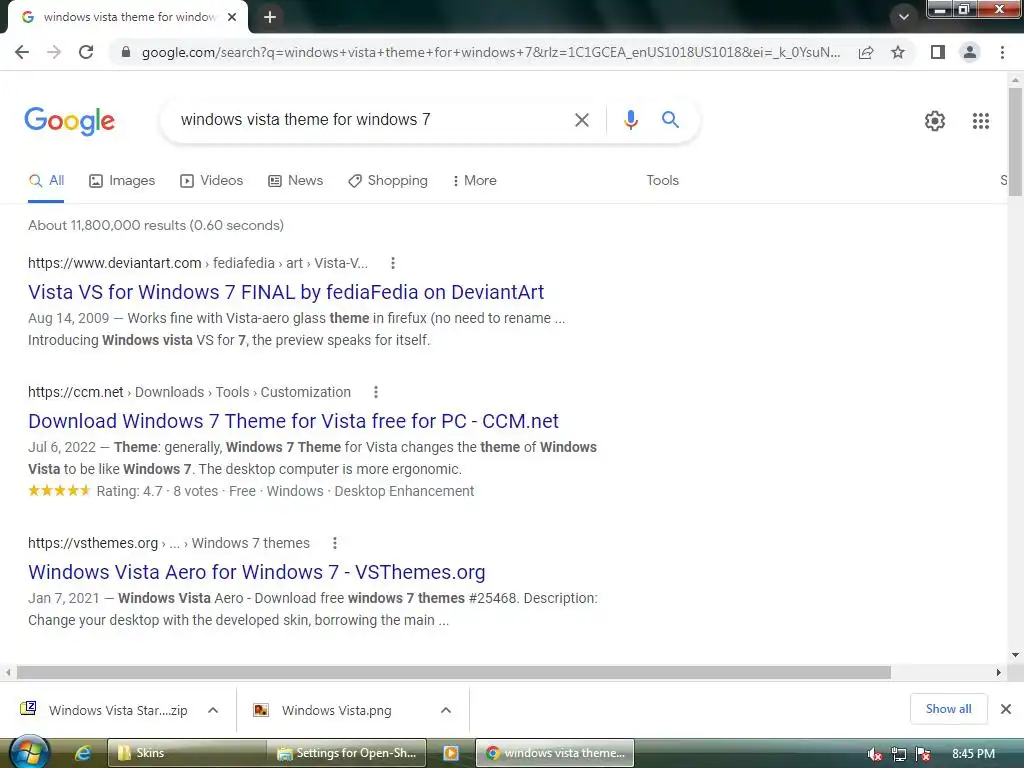
Task: Click the Action Center flag icon
Action: [x=923, y=754]
